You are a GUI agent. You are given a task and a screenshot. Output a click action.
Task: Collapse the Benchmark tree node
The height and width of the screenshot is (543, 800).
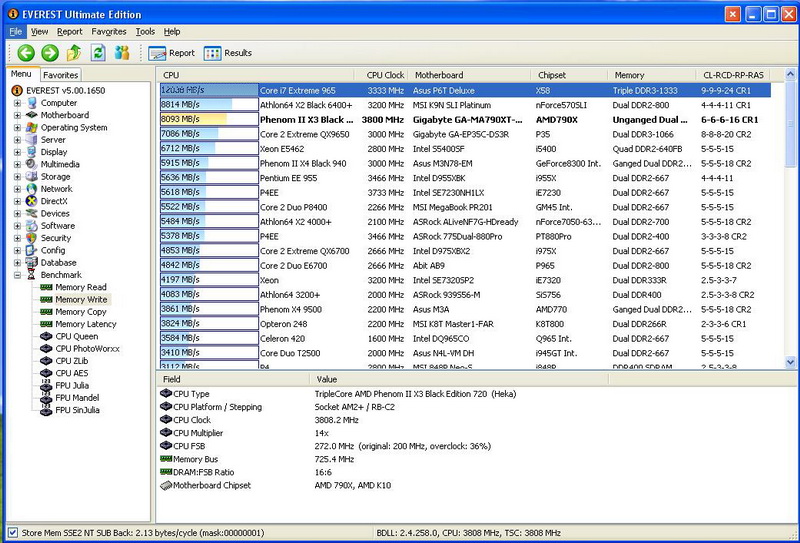point(17,275)
